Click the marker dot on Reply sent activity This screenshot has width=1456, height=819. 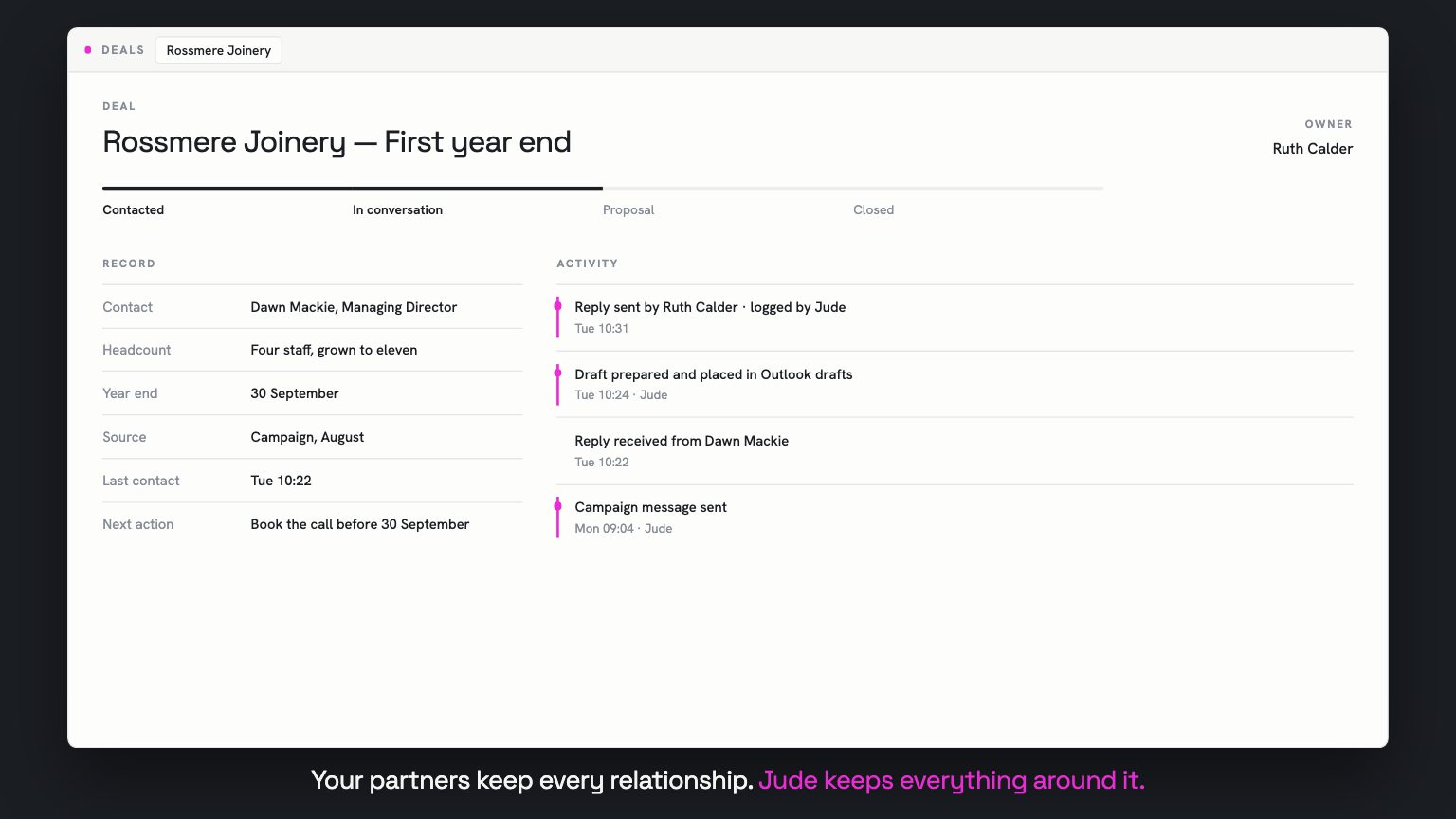coord(557,306)
